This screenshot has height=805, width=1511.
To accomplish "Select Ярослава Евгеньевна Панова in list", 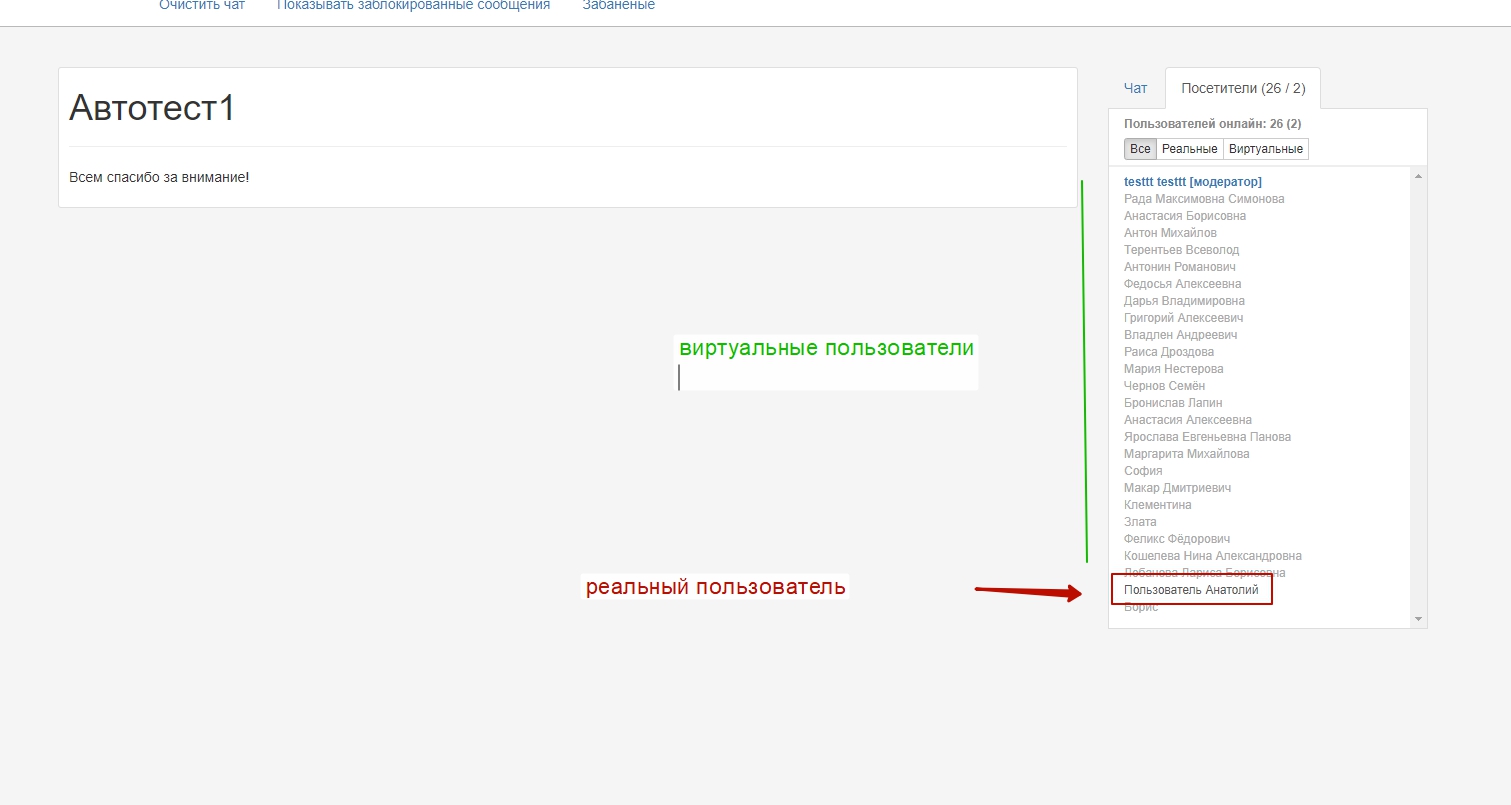I will tap(1206, 437).
